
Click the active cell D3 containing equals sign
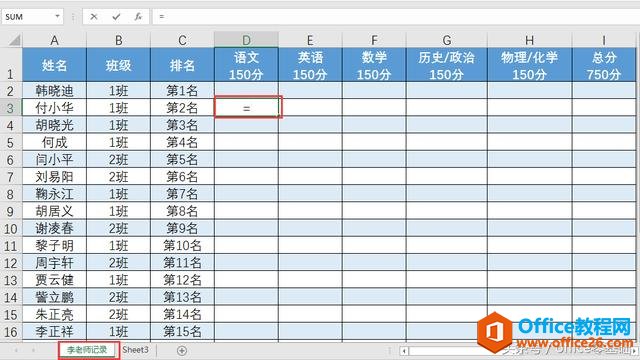pos(248,107)
